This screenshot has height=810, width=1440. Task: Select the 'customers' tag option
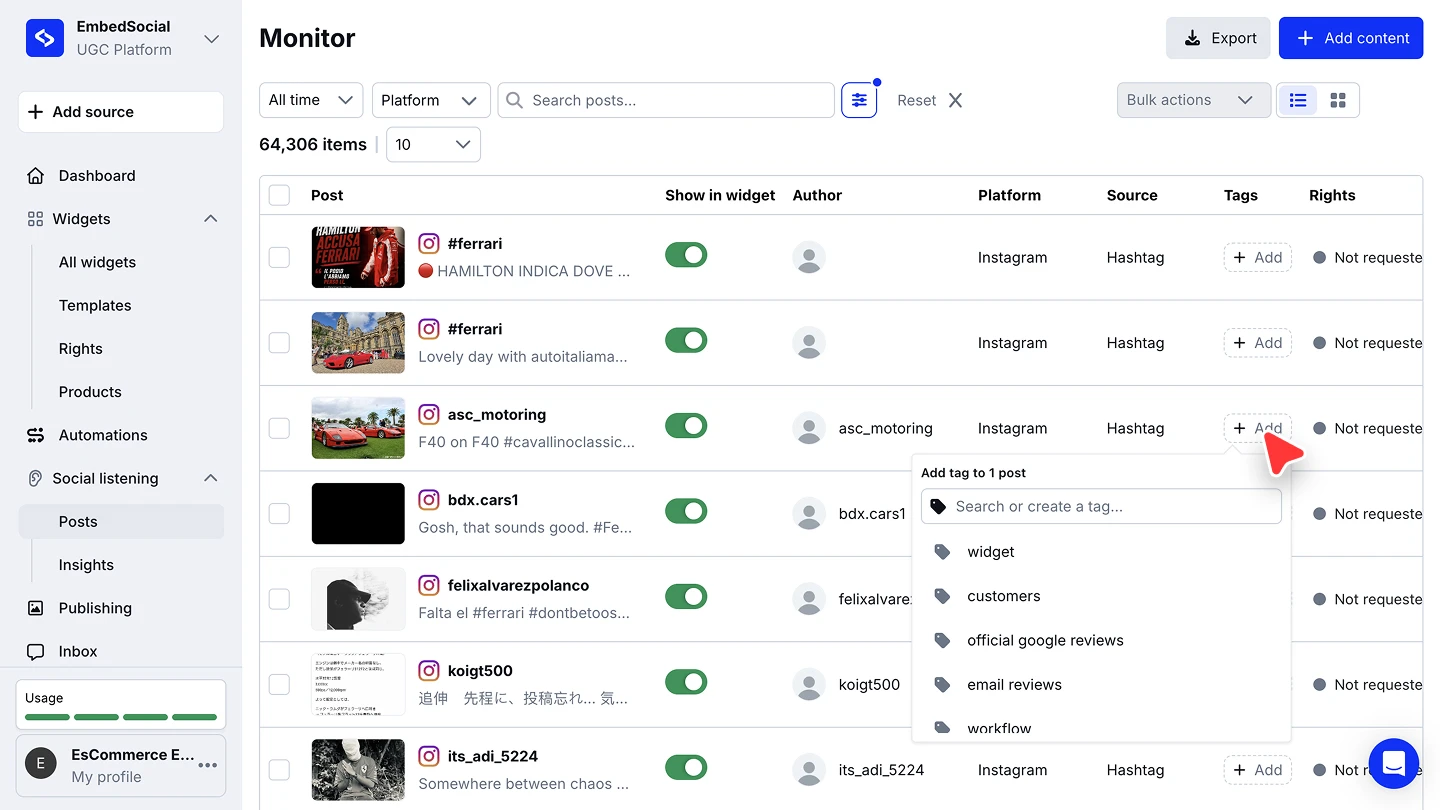point(1101,596)
